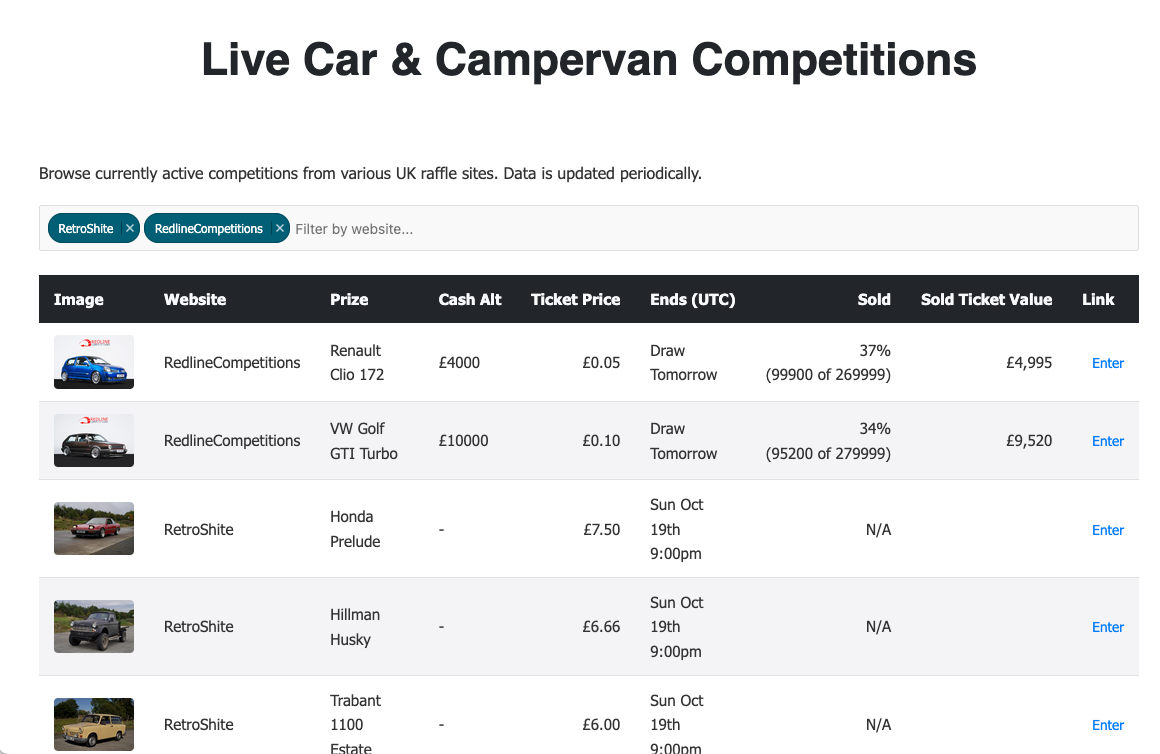Sort table by Website column header
Viewport: 1160px width, 754px height.
pyautogui.click(x=195, y=299)
